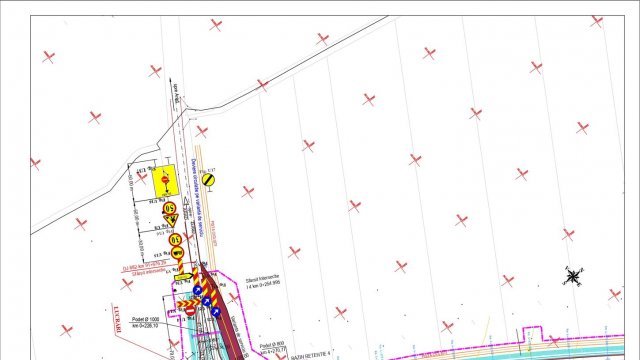The width and height of the screenshot is (640, 360).
Task: Select the red LUCRARI label
Action: 117,320
